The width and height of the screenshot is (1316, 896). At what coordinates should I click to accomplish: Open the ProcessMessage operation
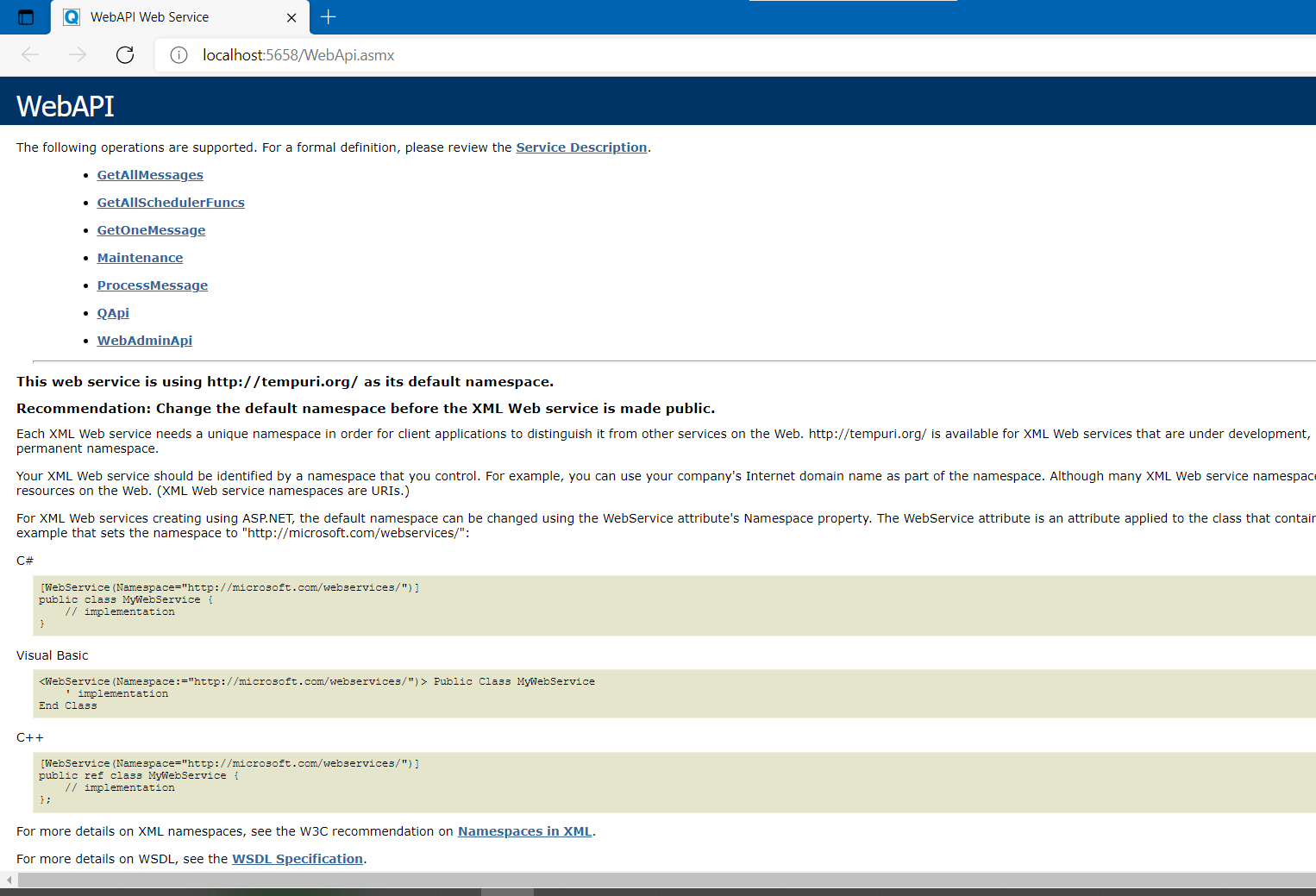point(152,285)
